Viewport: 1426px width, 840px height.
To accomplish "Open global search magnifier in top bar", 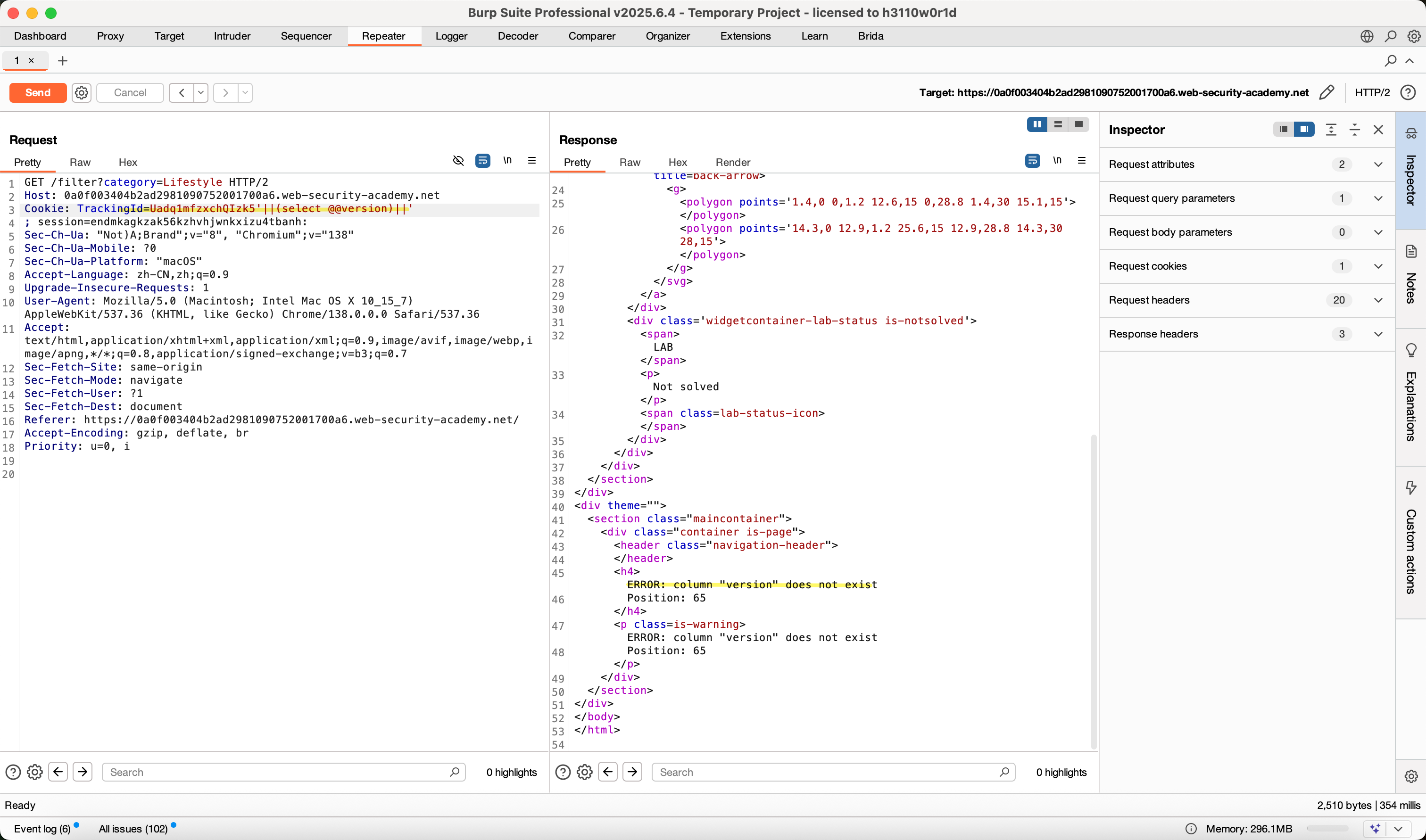I will click(1390, 36).
